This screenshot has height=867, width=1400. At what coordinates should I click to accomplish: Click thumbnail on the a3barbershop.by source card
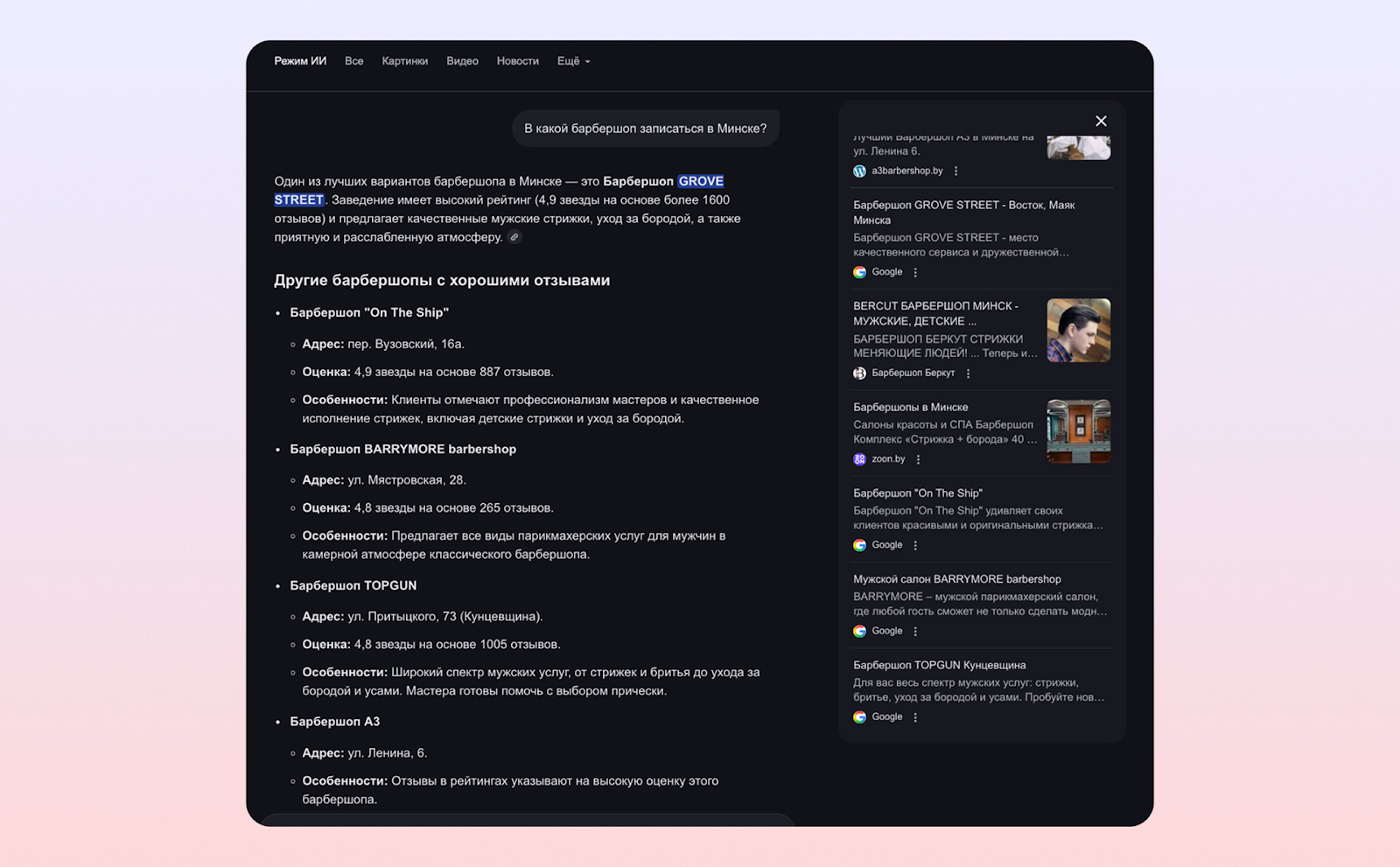(x=1079, y=148)
